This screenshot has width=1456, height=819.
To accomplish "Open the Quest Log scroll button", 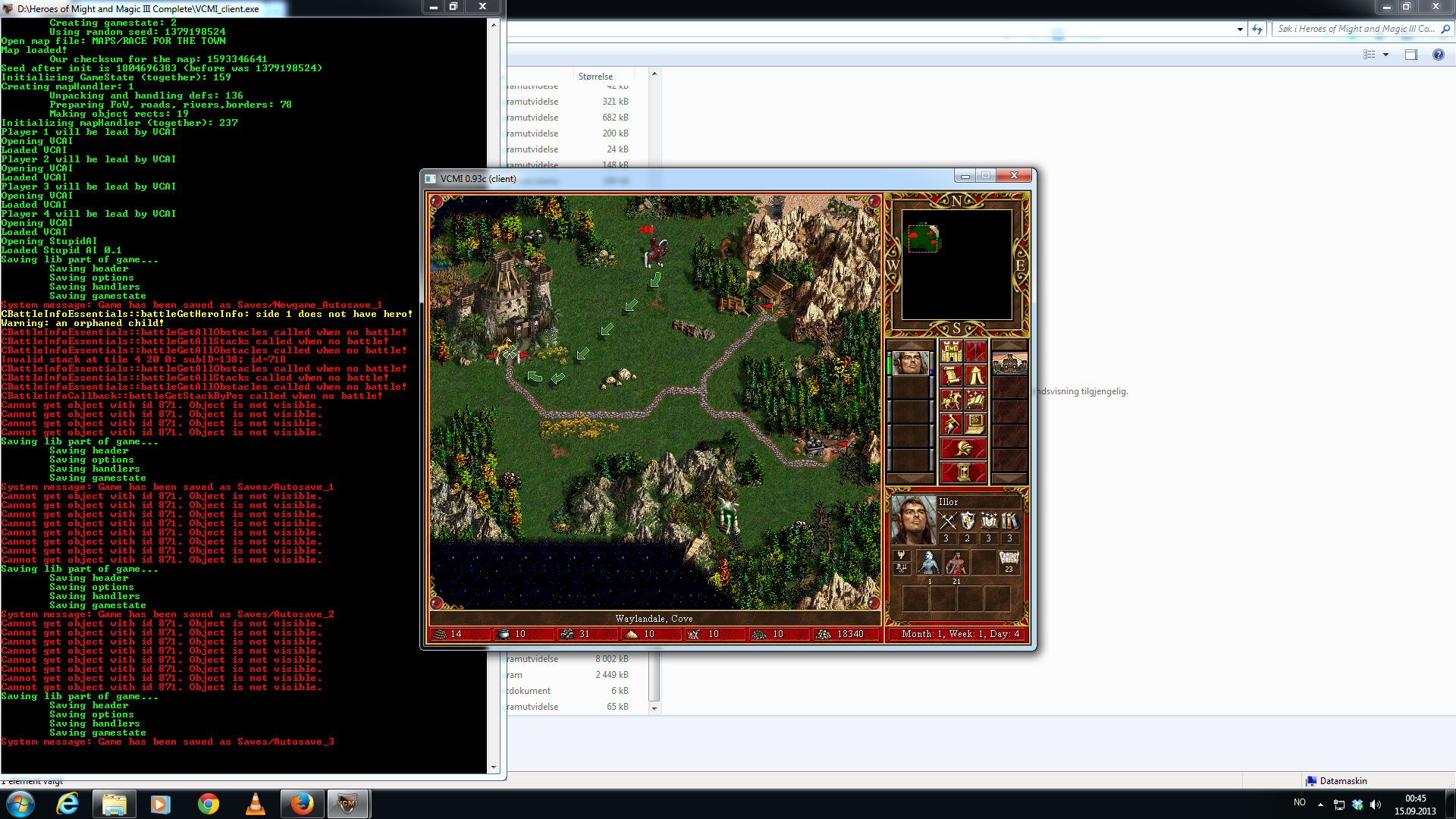I will pos(951,376).
